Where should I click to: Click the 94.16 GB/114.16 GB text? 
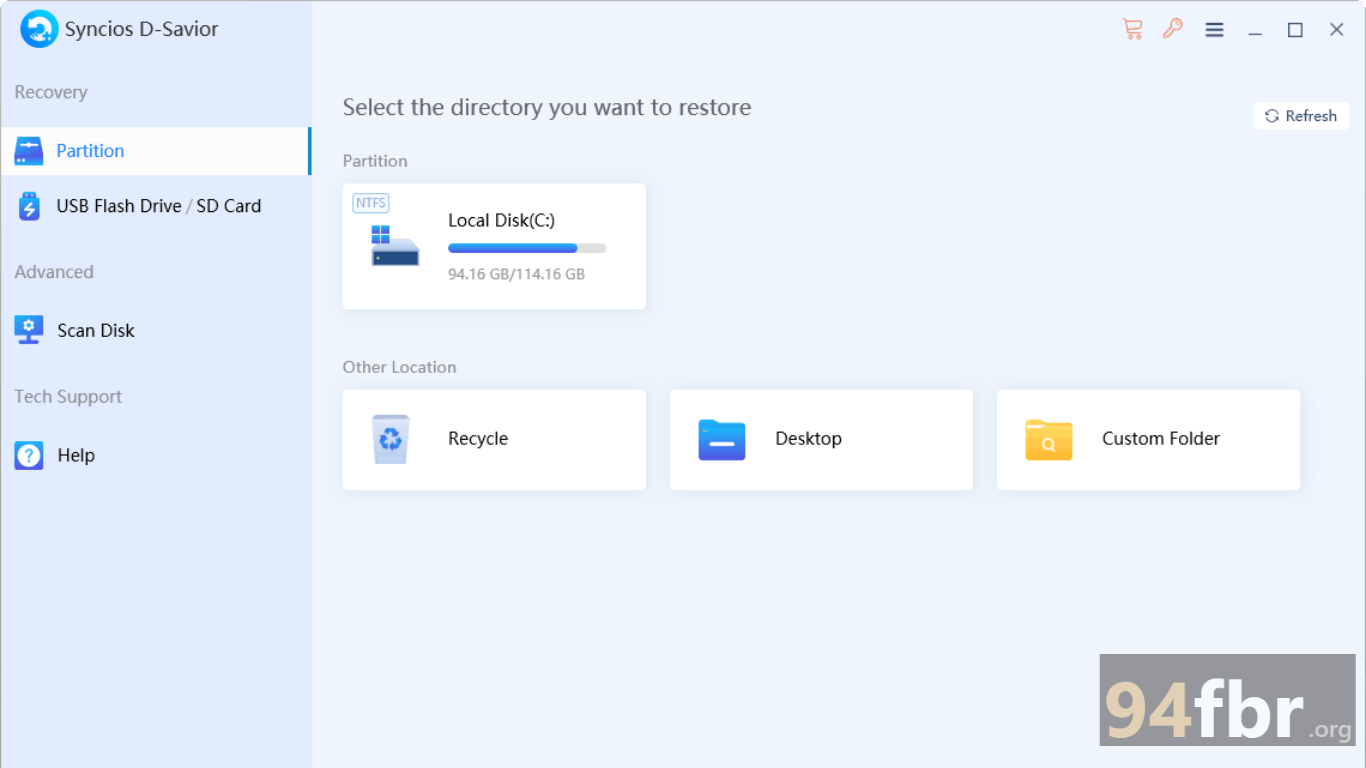(516, 274)
